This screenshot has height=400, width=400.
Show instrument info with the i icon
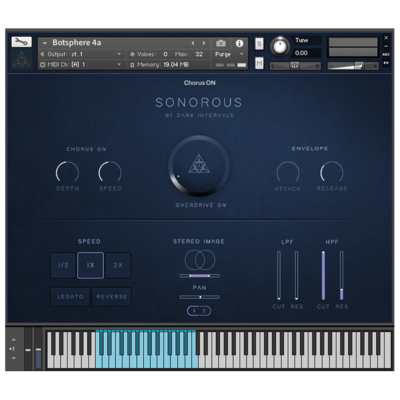pyautogui.click(x=239, y=43)
